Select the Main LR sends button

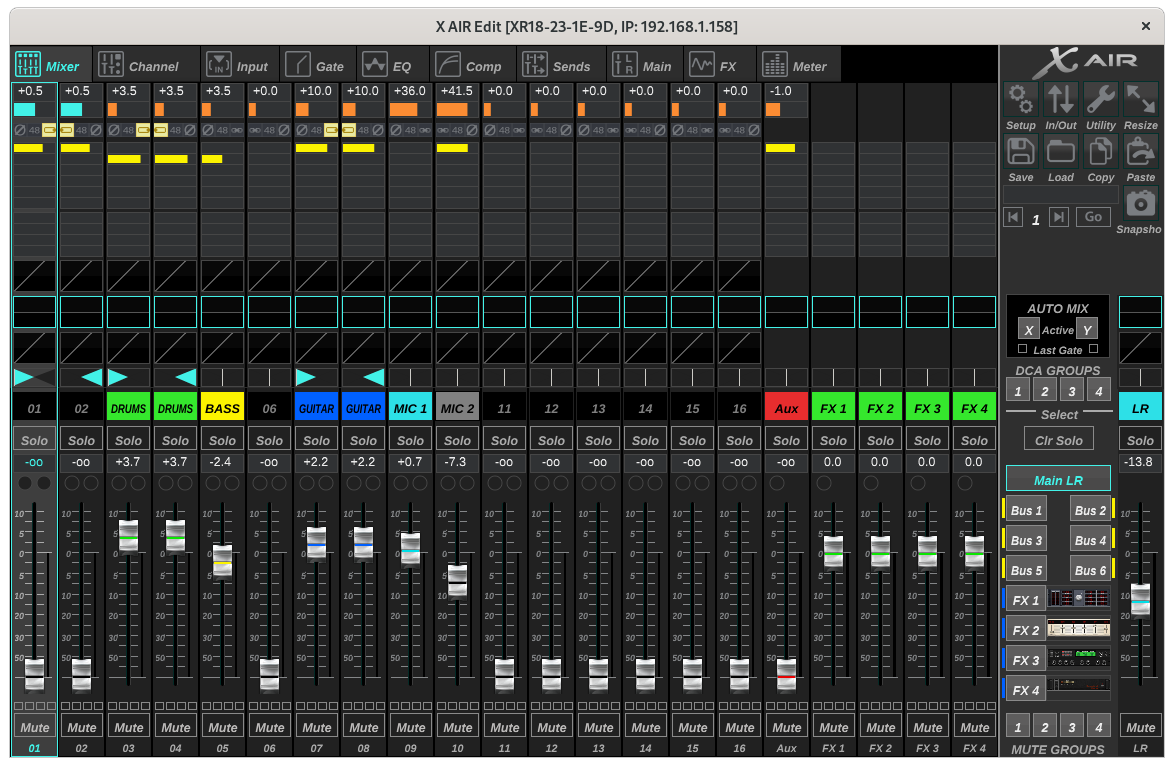[x=1058, y=479]
